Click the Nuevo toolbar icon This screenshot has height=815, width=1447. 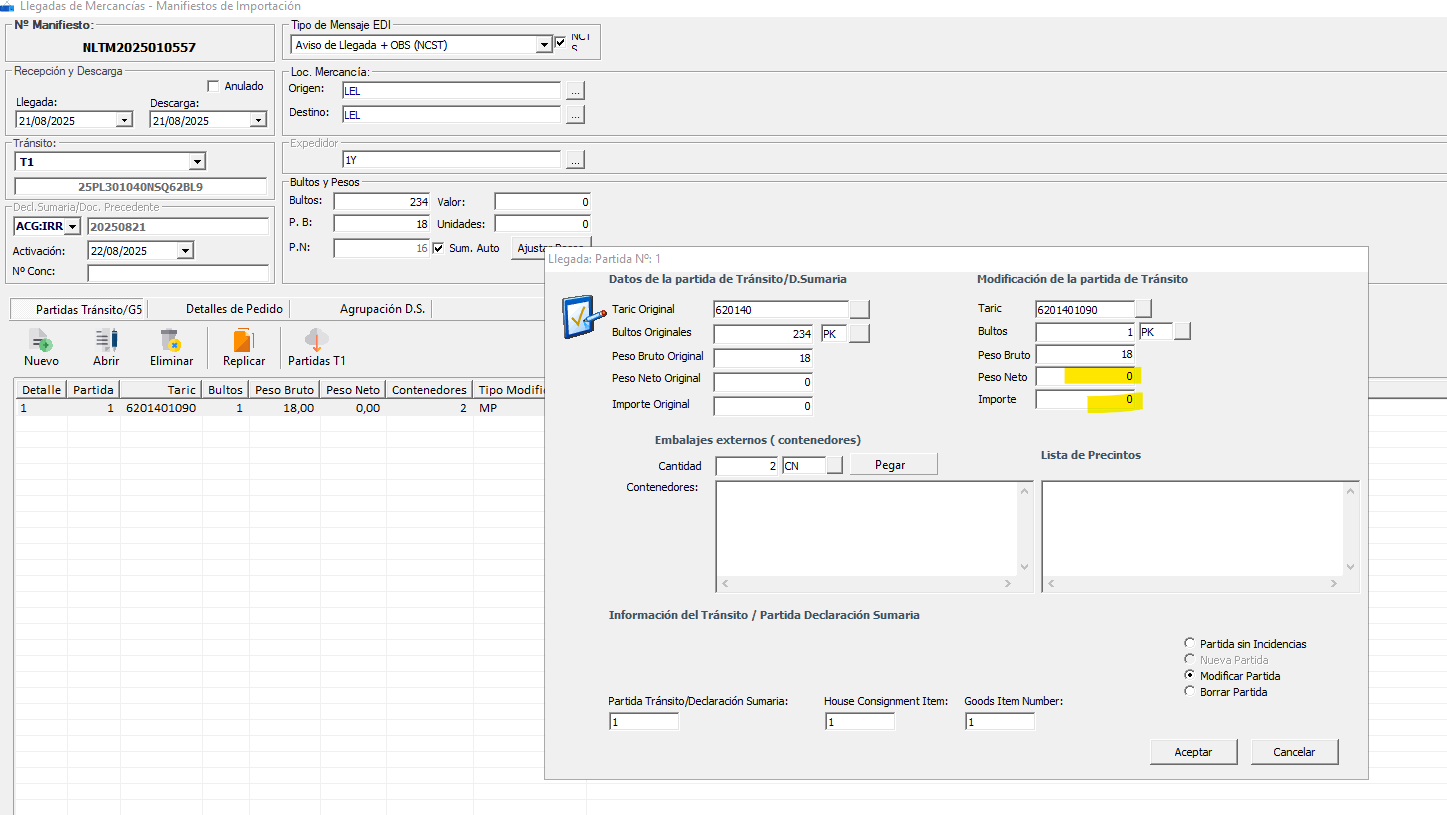(x=41, y=341)
